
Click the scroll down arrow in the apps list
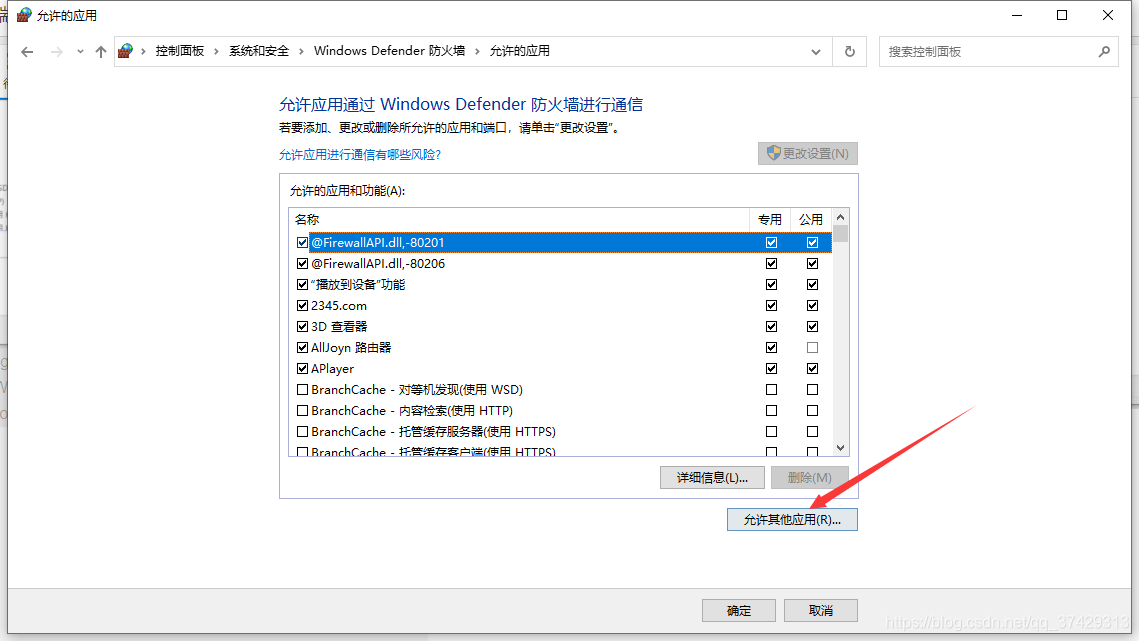point(840,448)
